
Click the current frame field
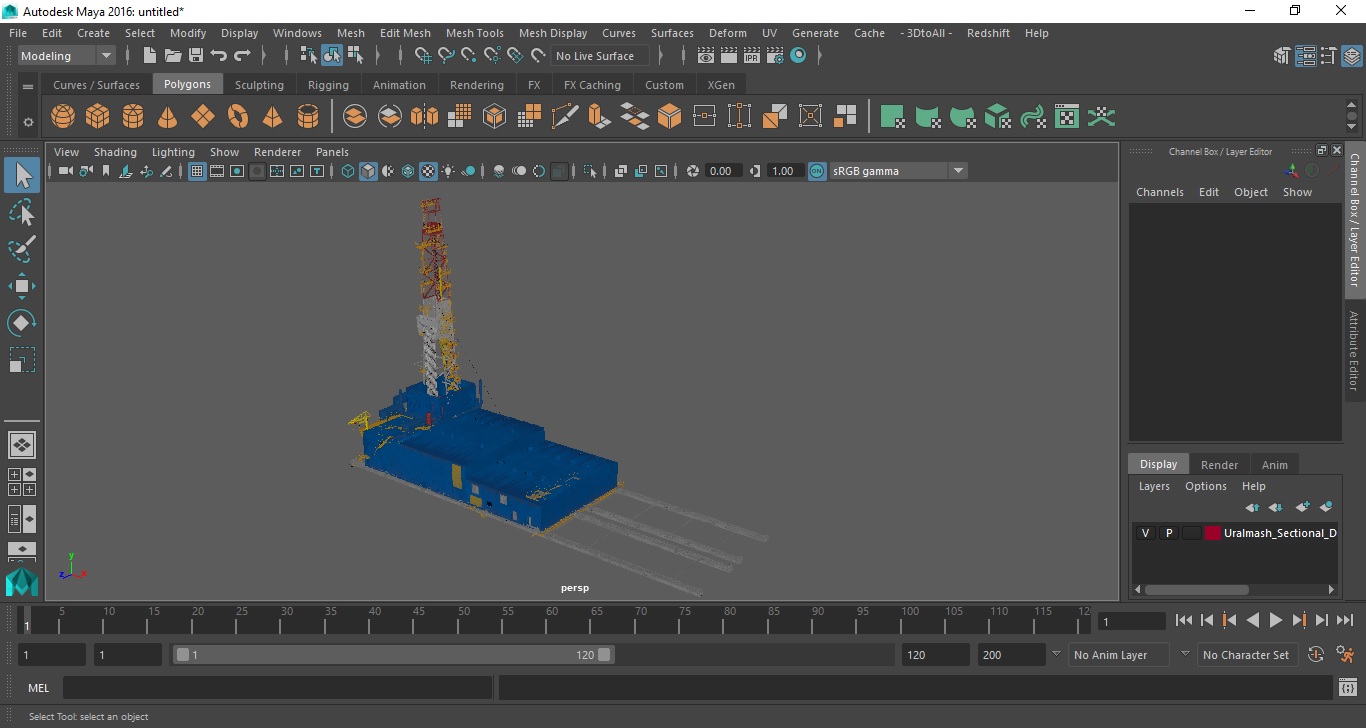coord(1132,621)
